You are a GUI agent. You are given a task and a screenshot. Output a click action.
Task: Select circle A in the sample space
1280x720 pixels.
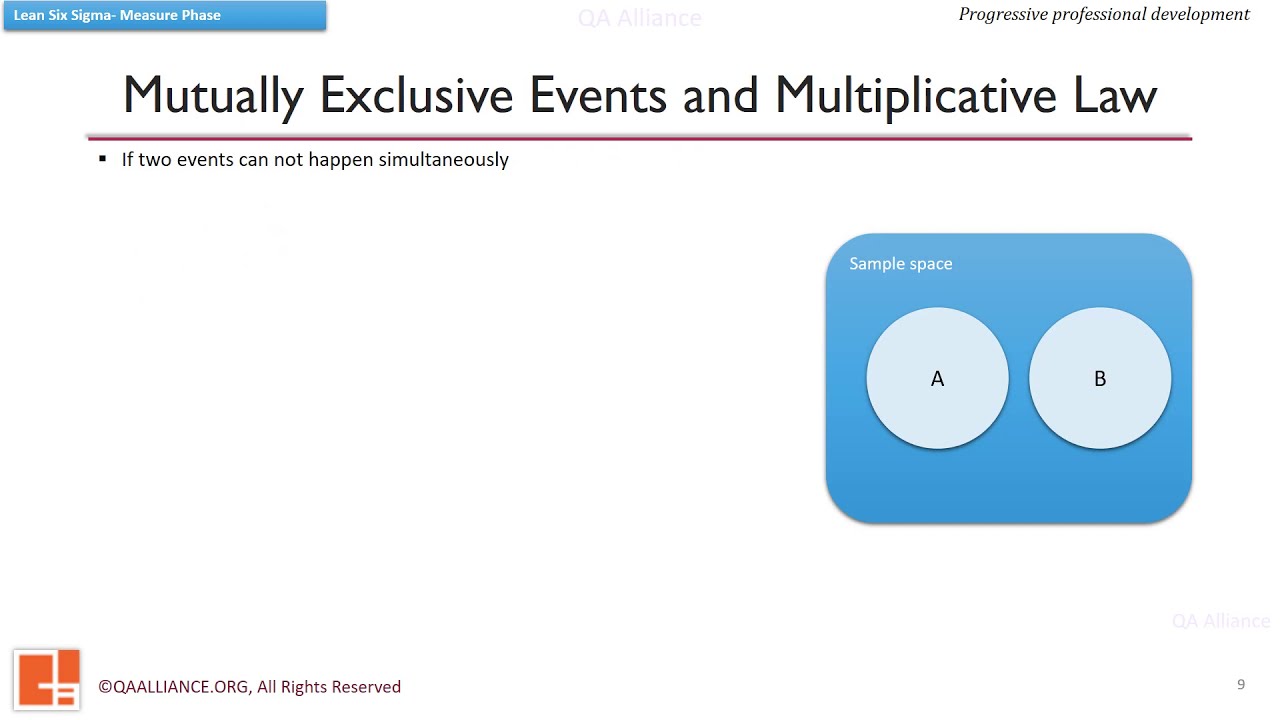(937, 378)
